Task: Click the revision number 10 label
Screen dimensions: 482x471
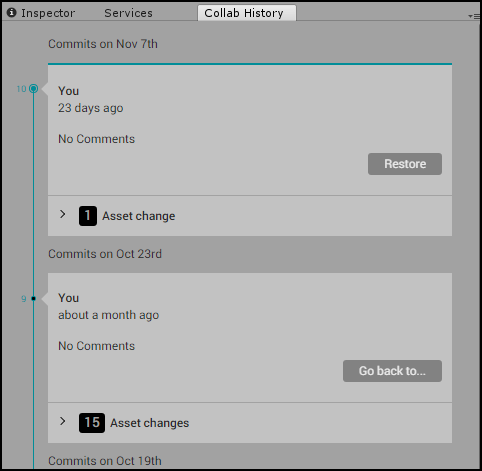Action: (x=21, y=89)
